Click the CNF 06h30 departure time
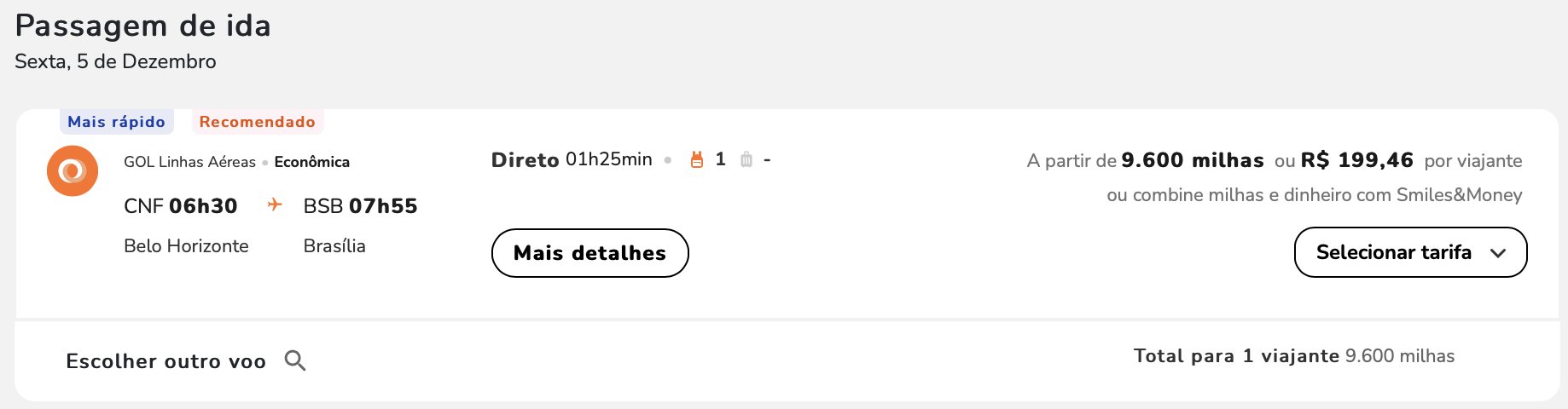Screen dimensions: 1568x409 (180, 206)
